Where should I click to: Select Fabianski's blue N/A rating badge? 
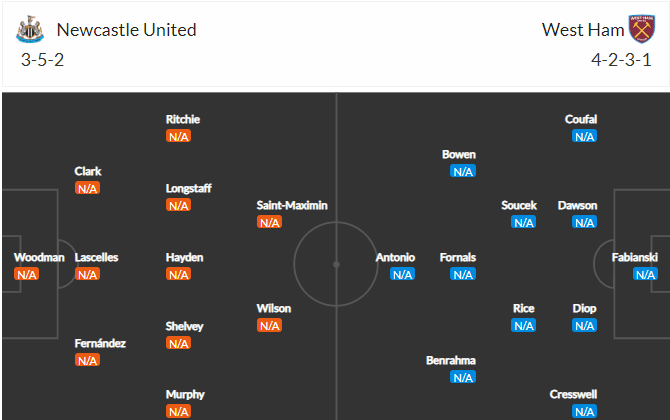645,274
